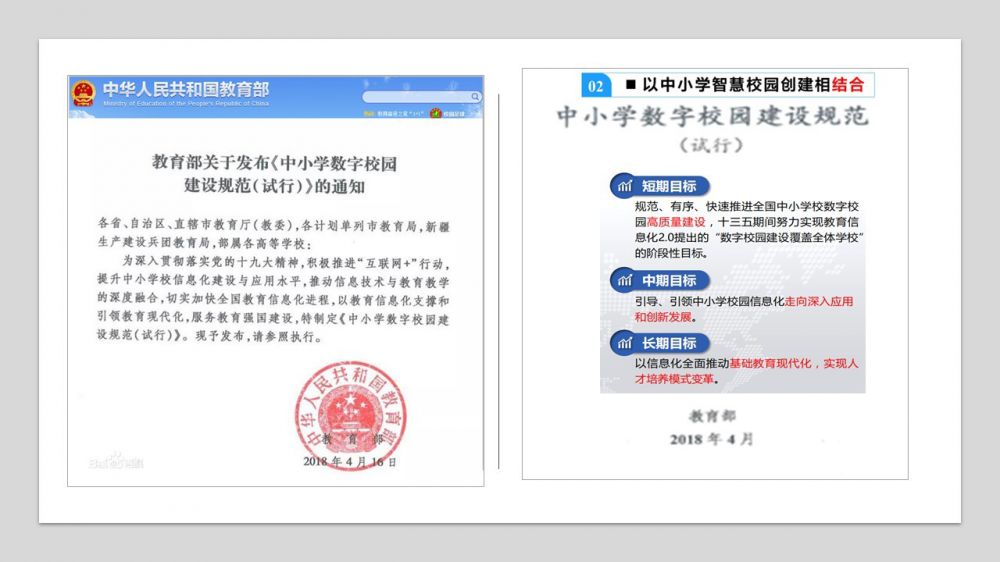Click the 中华人民共和国教育部 site title

coord(186,90)
